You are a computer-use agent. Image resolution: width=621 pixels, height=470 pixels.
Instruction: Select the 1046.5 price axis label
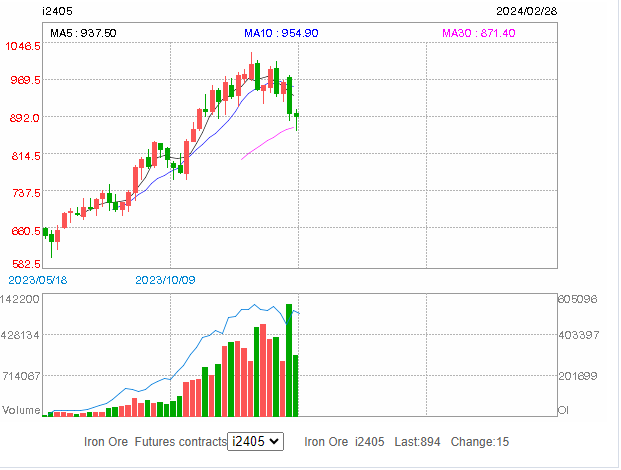pyautogui.click(x=21, y=46)
